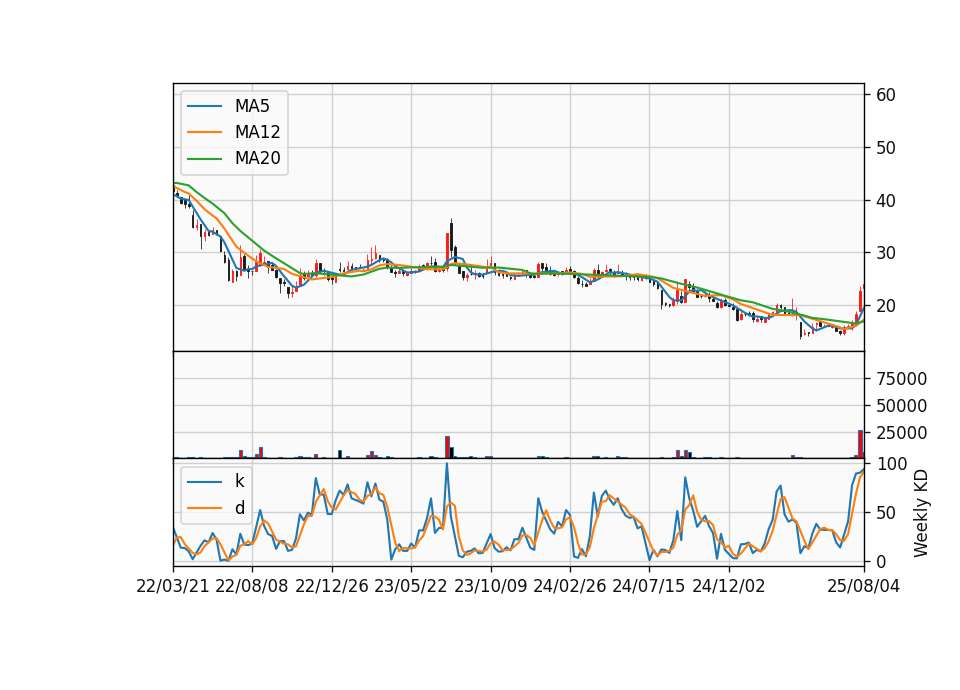This screenshot has width=960, height=690.
Task: Click the volume axis value 75000
Action: pyautogui.click(x=901, y=379)
